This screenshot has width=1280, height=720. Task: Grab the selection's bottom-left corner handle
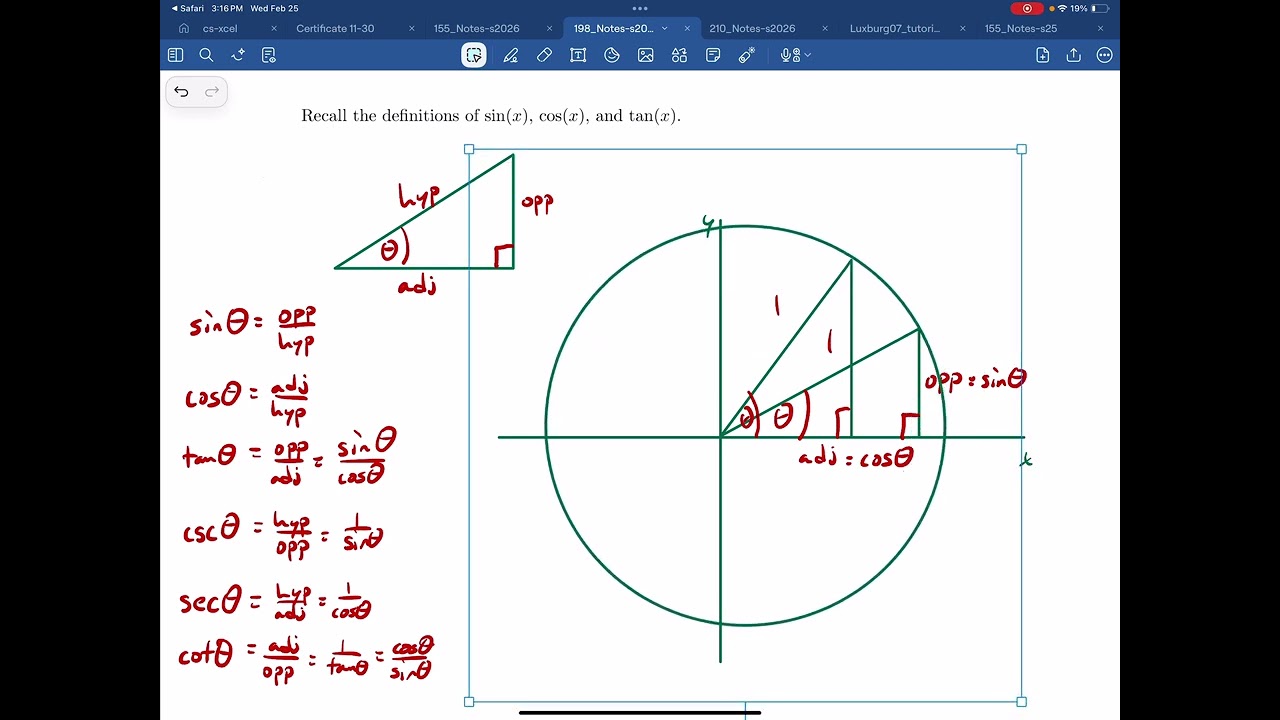pos(469,702)
